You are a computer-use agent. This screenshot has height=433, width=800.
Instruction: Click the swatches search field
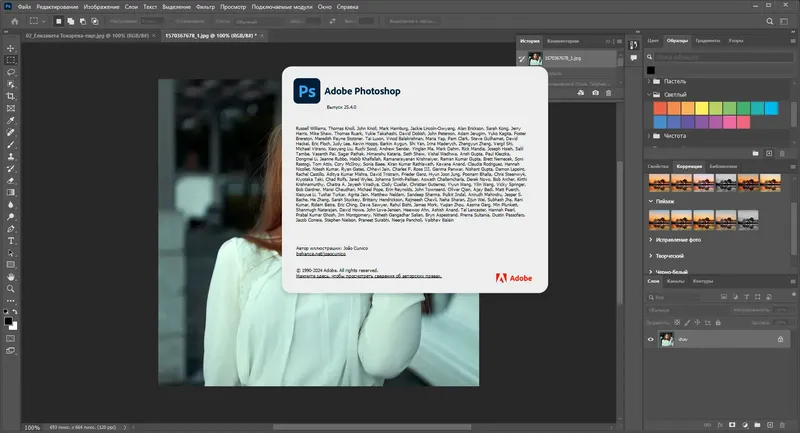[x=723, y=57]
